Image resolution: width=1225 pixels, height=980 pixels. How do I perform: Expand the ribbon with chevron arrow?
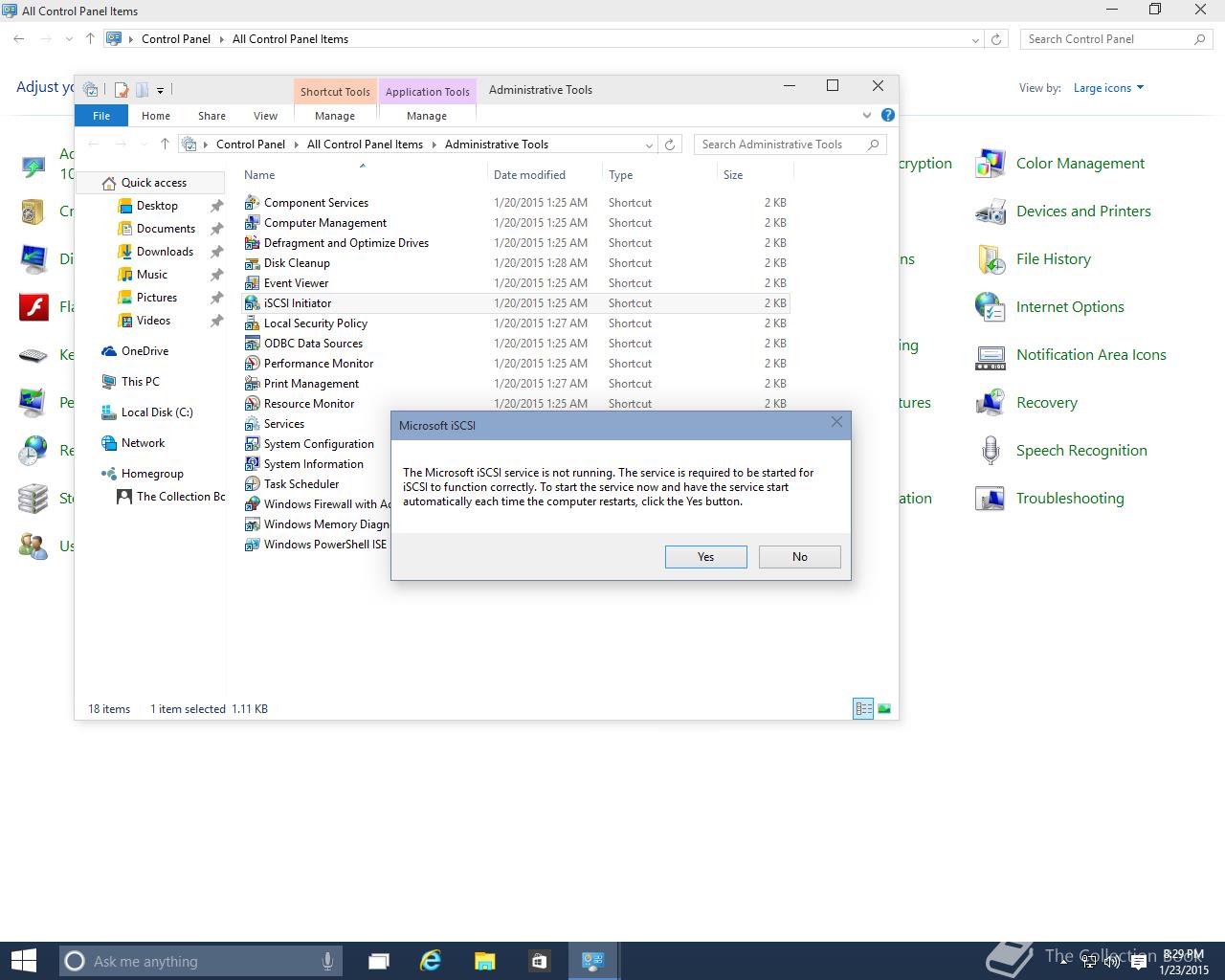coord(867,116)
